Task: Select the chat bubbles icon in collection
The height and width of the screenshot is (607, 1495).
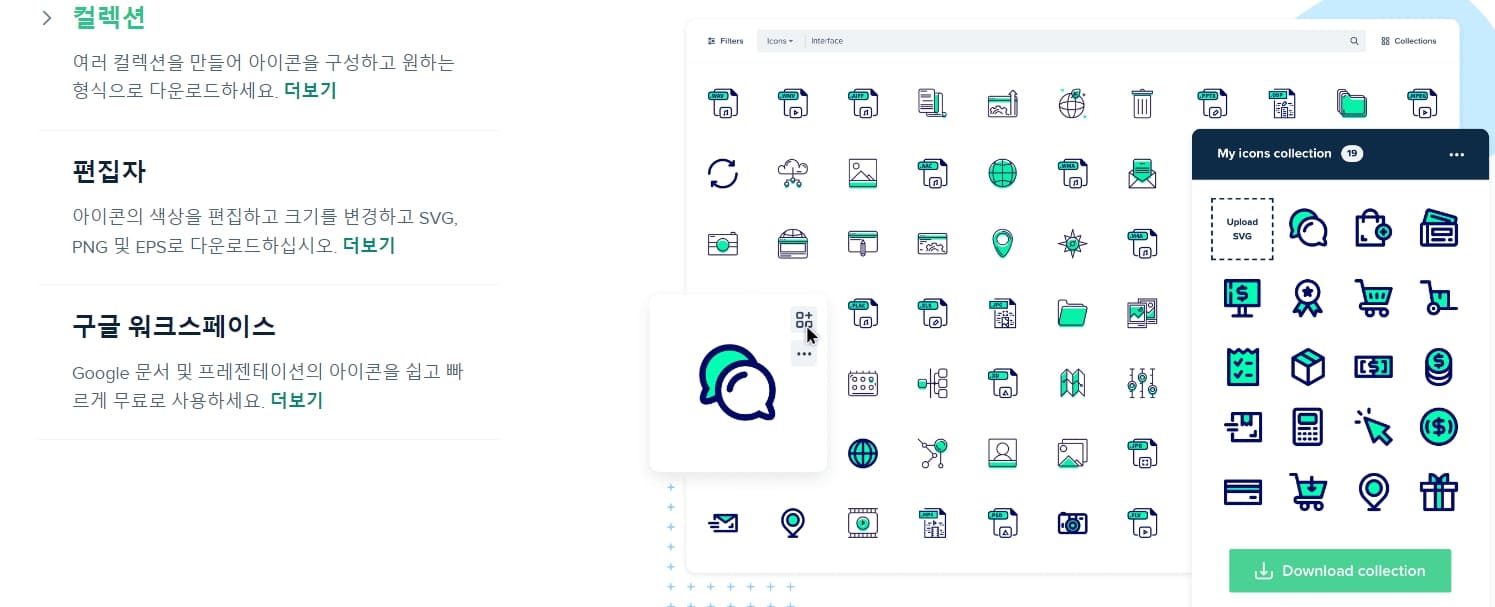Action: click(x=1308, y=228)
